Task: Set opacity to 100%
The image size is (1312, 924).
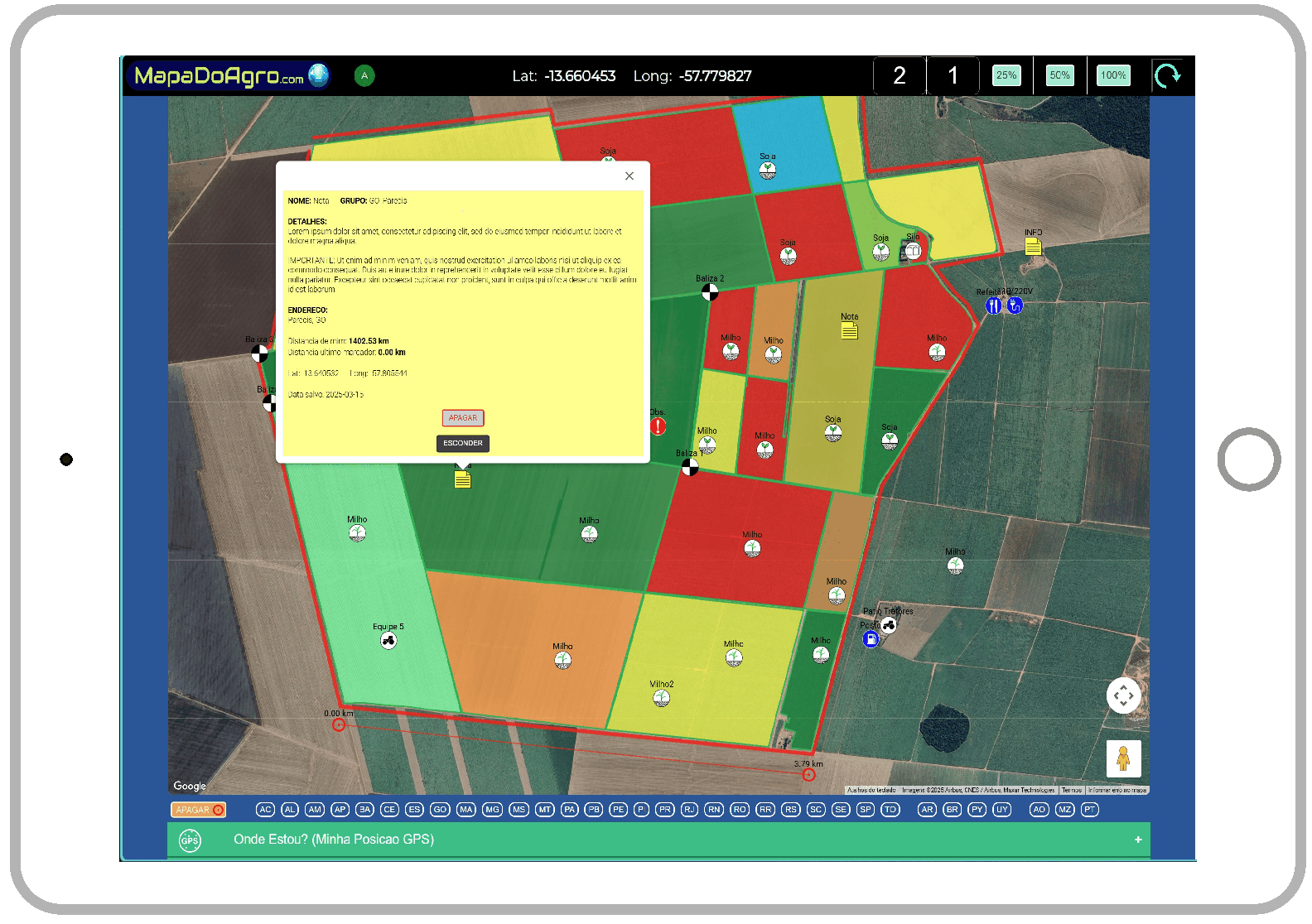Action: coord(1113,75)
